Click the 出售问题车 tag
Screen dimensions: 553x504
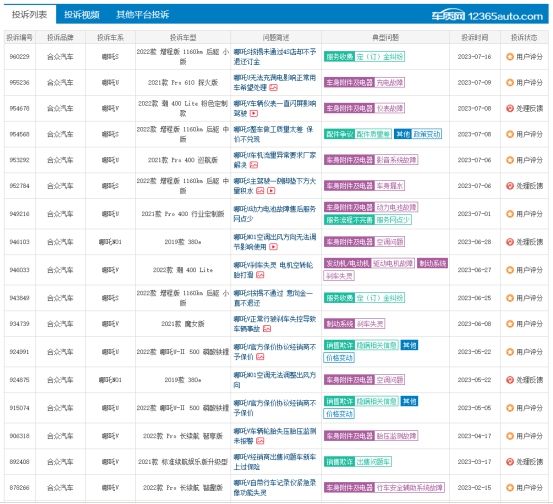click(x=373, y=462)
